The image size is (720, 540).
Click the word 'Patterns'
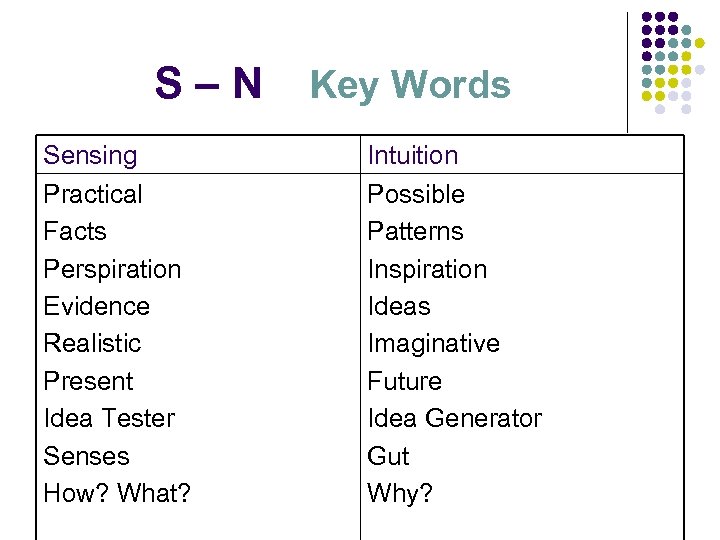pos(415,231)
